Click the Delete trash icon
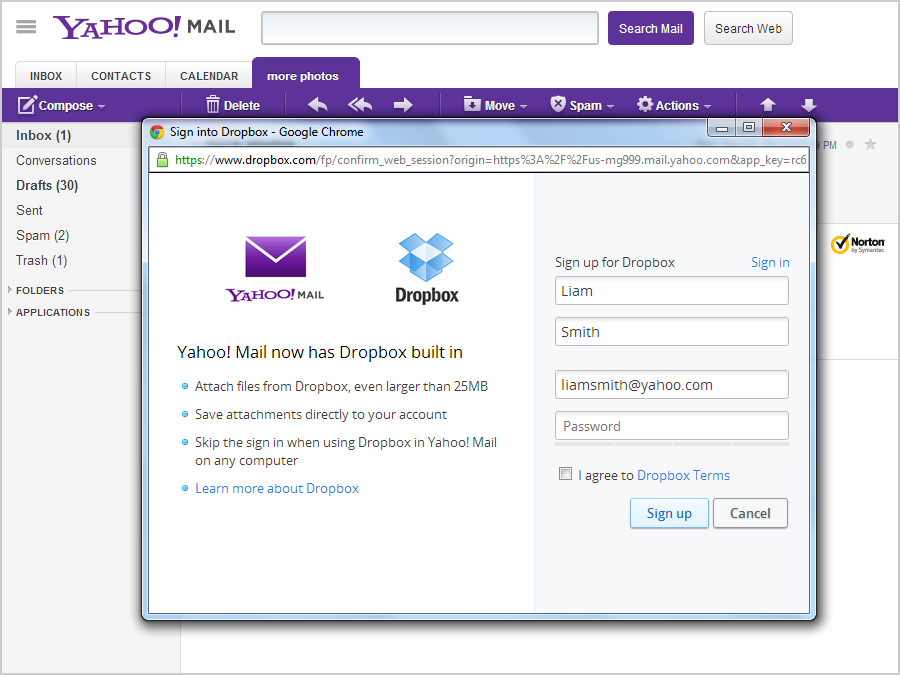 click(213, 105)
